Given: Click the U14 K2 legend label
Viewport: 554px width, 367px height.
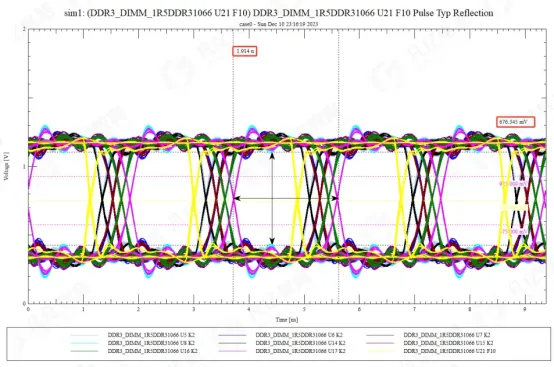Looking at the screenshot, I should click(300, 343).
